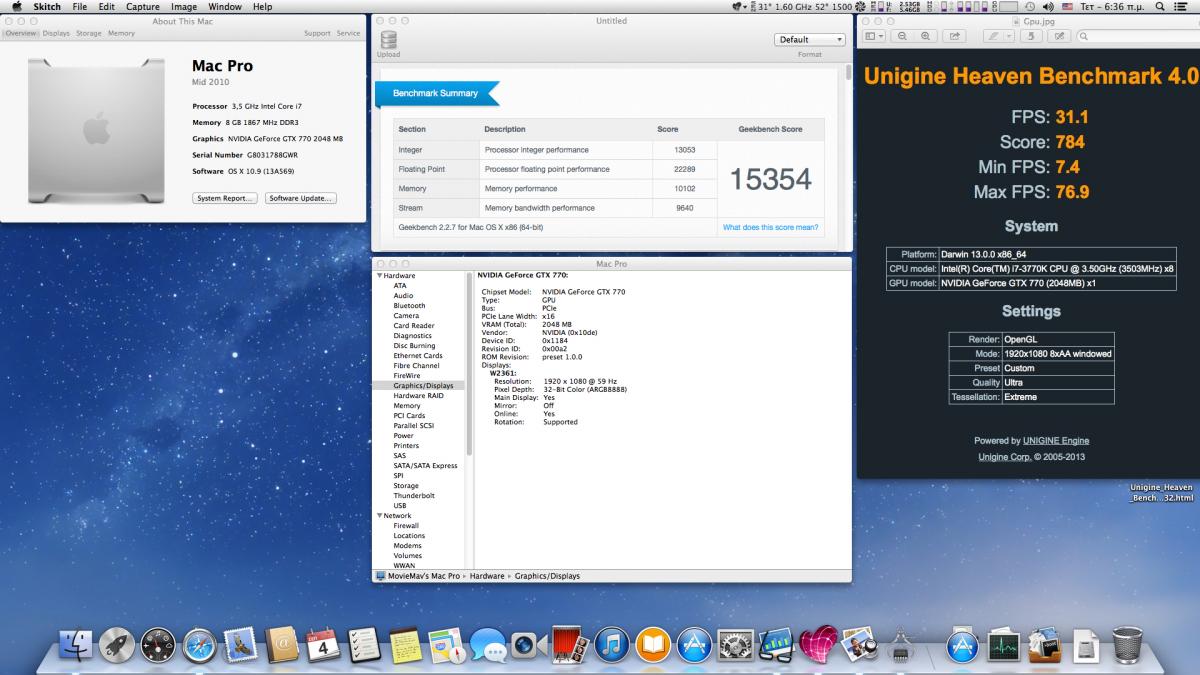Click the Support link in About This Mac
The height and width of the screenshot is (675, 1200).
click(317, 33)
